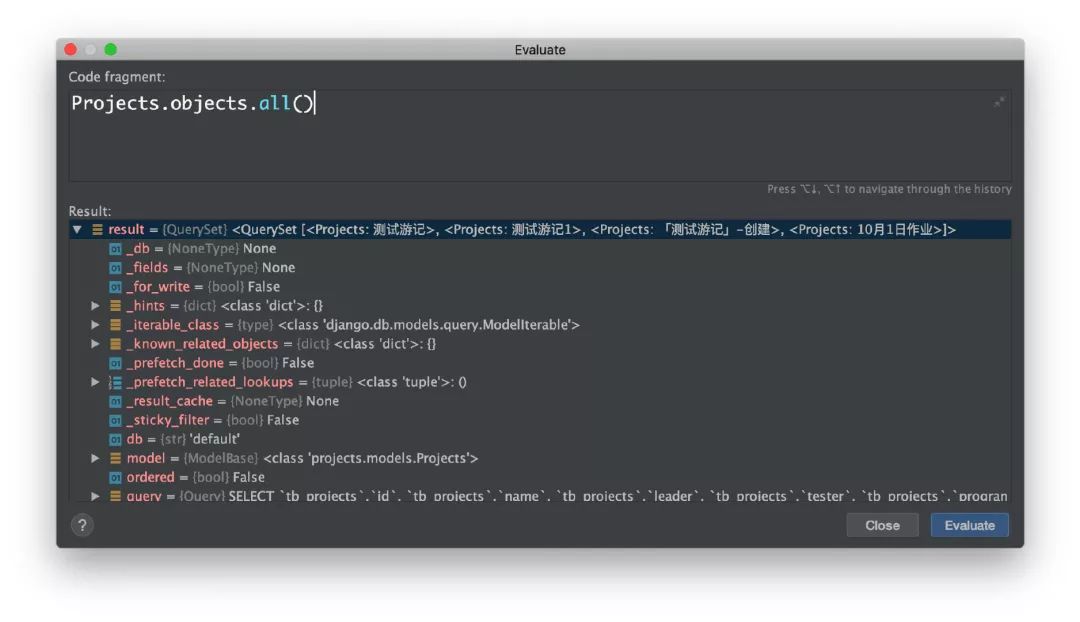Image resolution: width=1080 pixels, height=622 pixels.
Task: Select the model 'projects.models.Projects' row text
Action: (302, 458)
